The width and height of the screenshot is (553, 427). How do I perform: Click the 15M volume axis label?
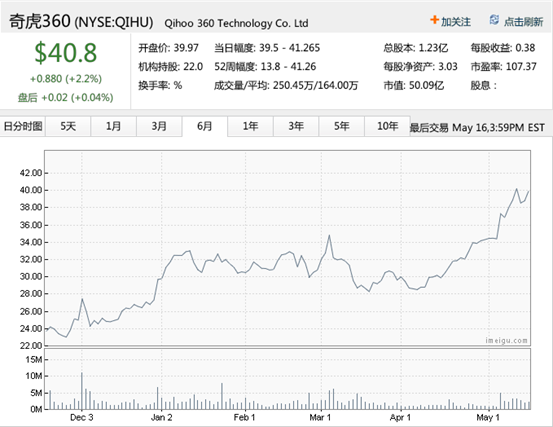pyautogui.click(x=34, y=359)
